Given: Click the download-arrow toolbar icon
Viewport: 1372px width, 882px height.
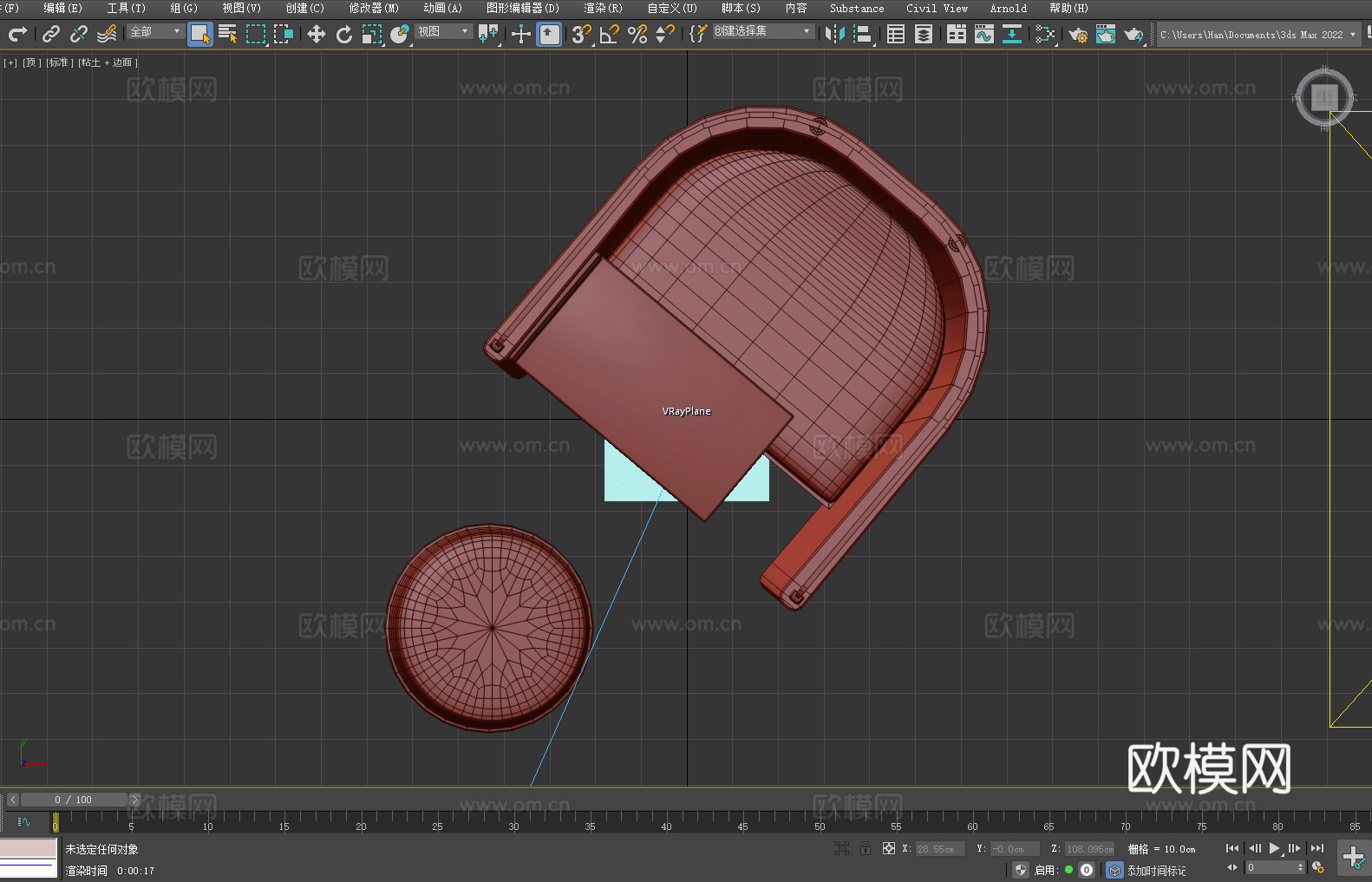Looking at the screenshot, I should tap(1012, 34).
